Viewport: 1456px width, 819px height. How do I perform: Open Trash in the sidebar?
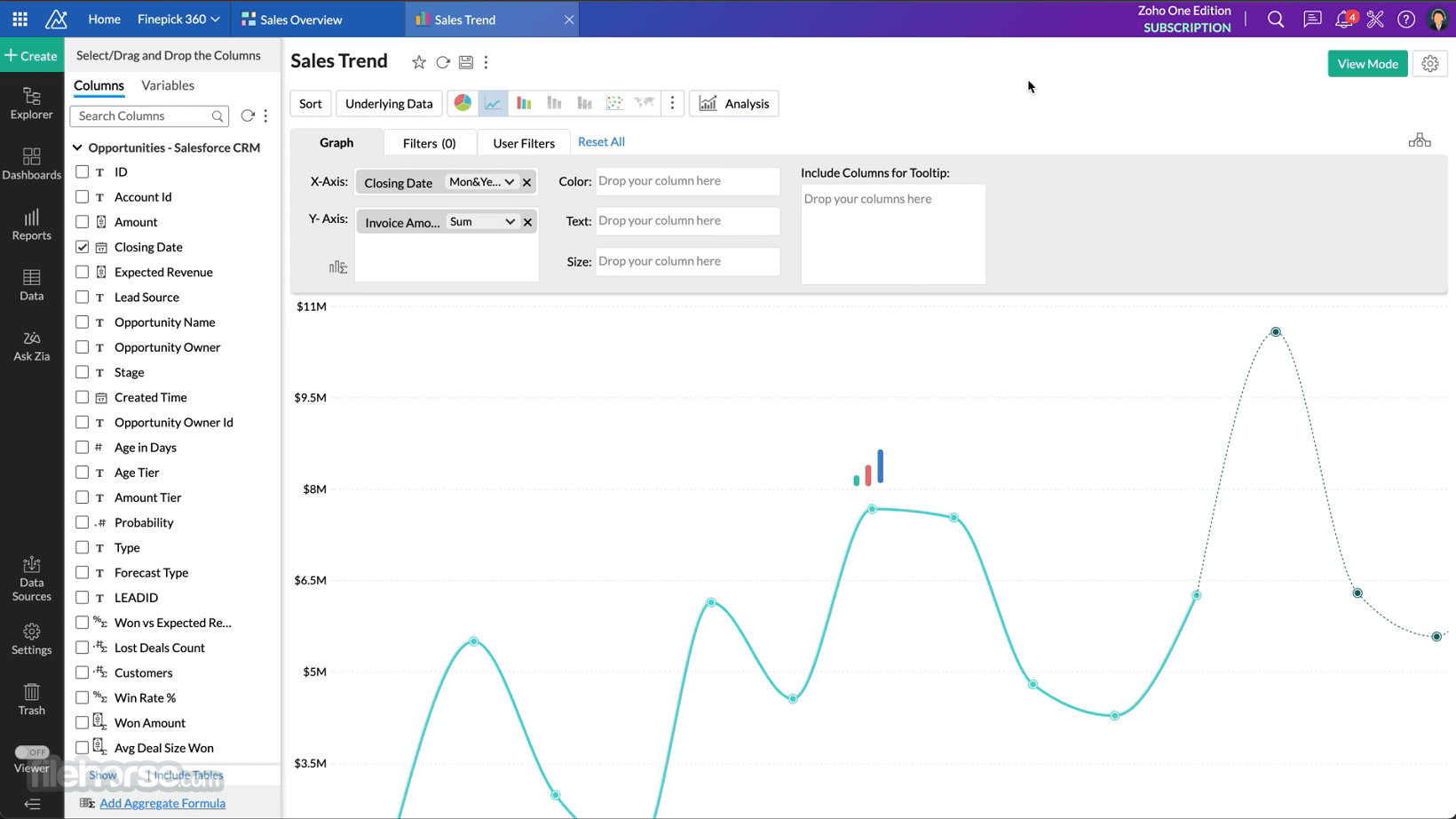32,699
